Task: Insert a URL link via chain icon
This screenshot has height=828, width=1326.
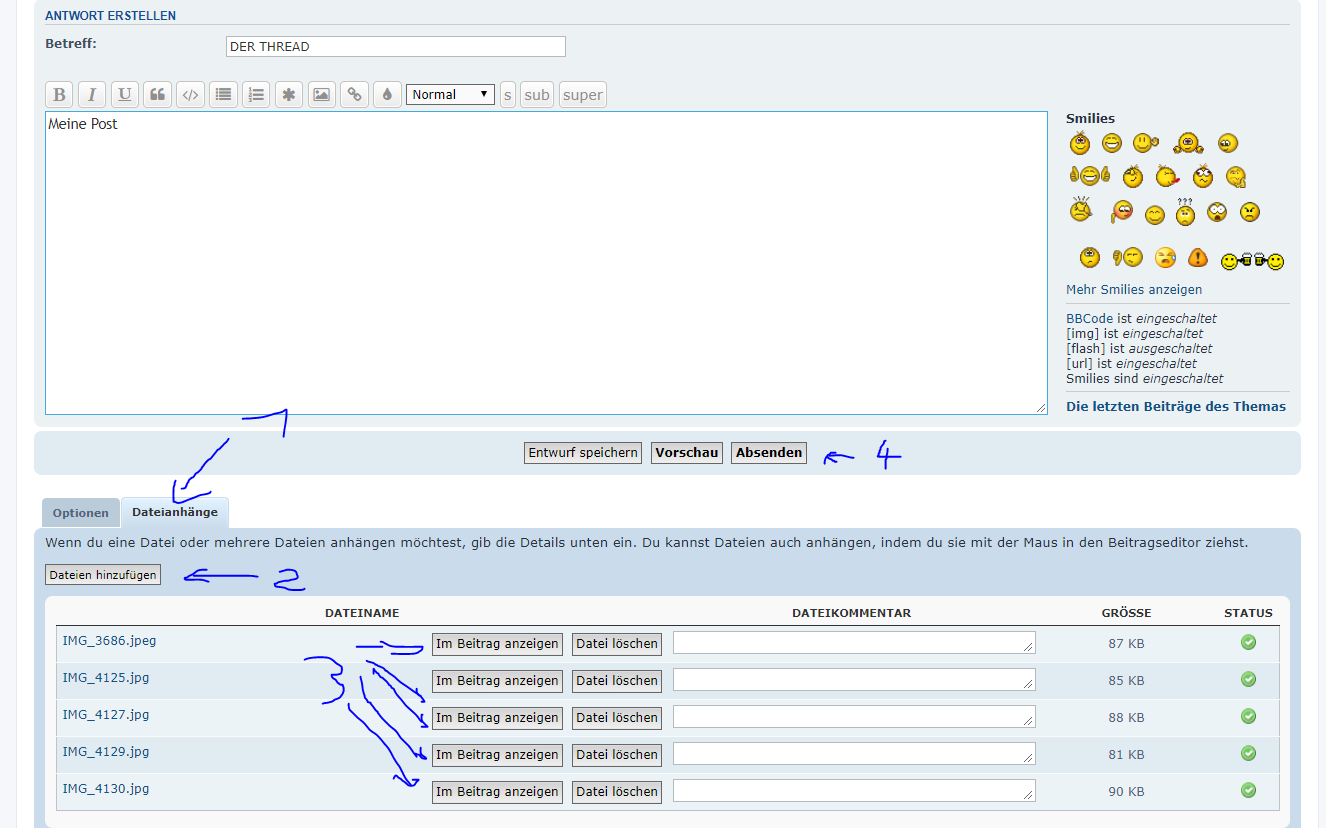Action: (354, 95)
